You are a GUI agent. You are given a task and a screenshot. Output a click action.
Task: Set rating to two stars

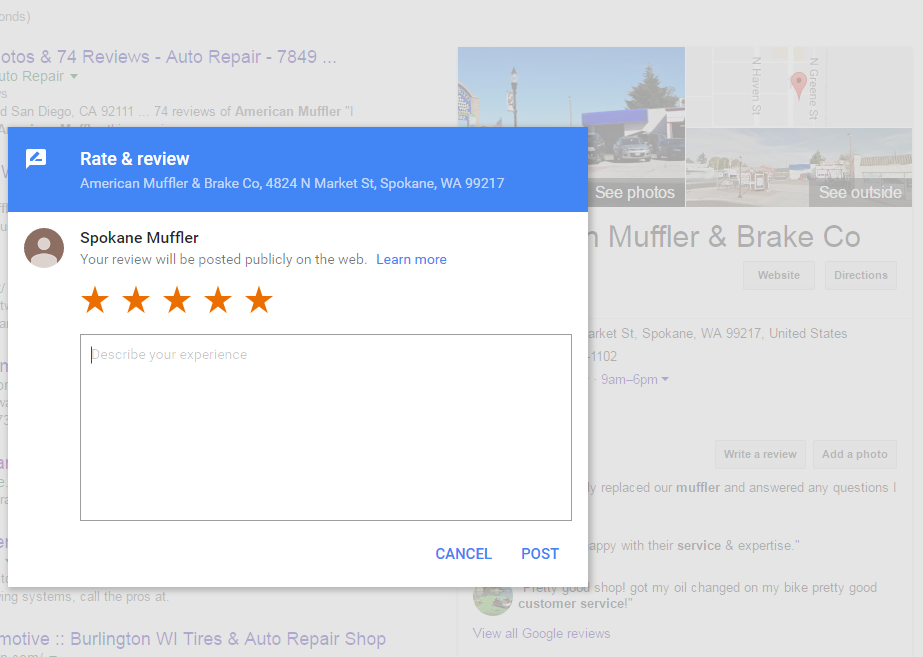point(136,300)
